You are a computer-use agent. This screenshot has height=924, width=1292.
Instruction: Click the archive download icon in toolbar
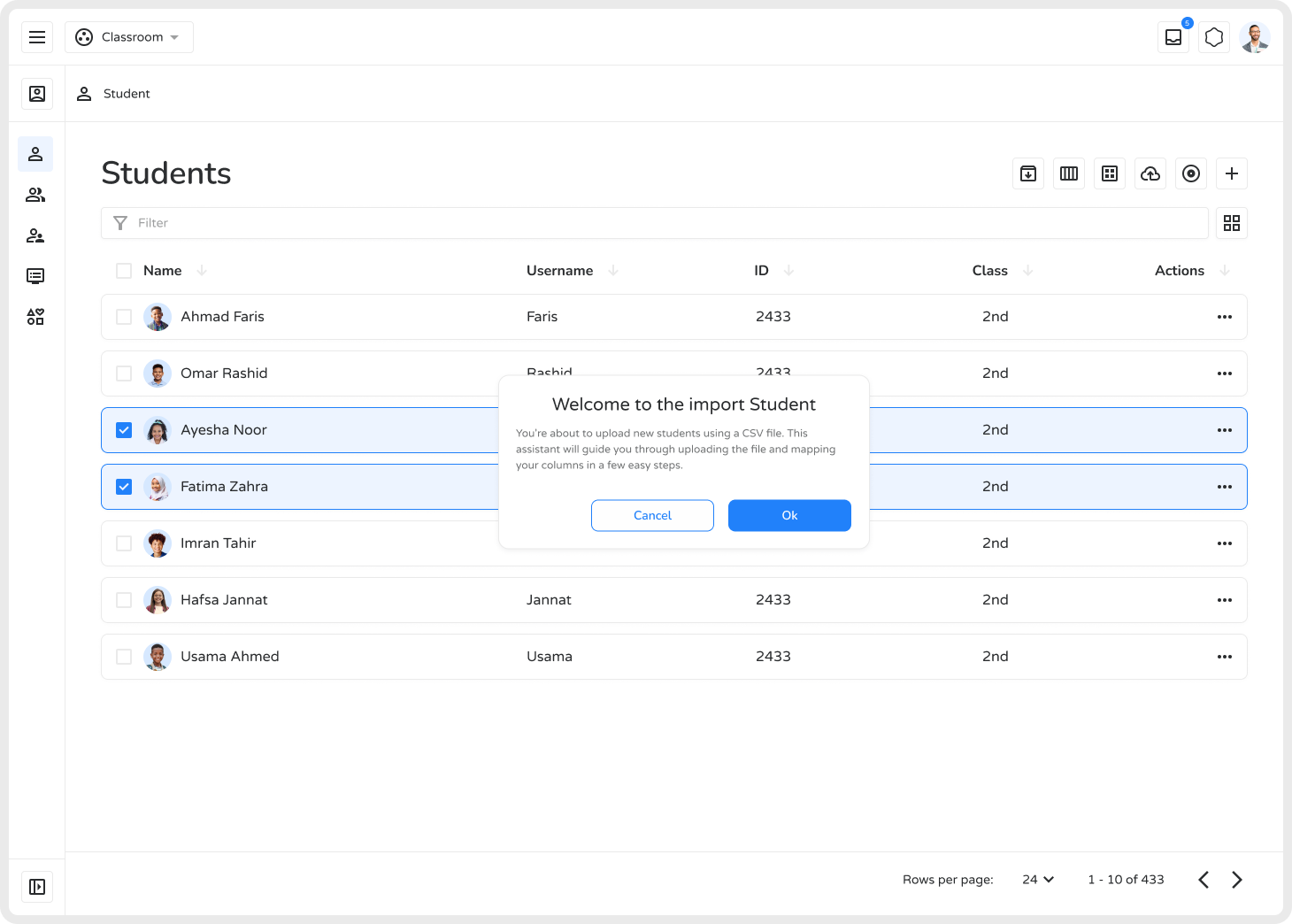1027,173
